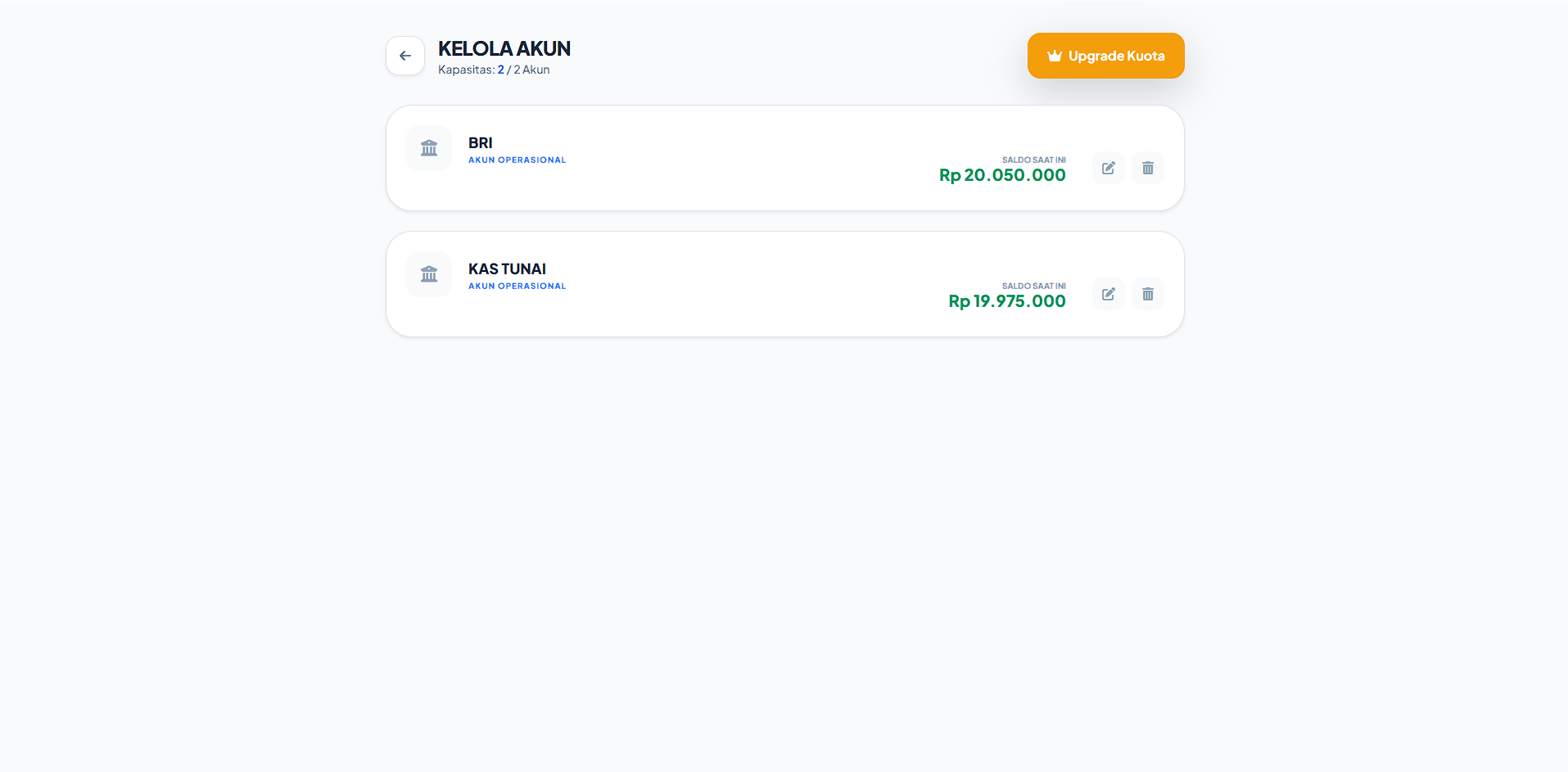The height and width of the screenshot is (772, 1568).
Task: Click SALDO SAAT INI label in BRI card
Action: coord(1034,160)
